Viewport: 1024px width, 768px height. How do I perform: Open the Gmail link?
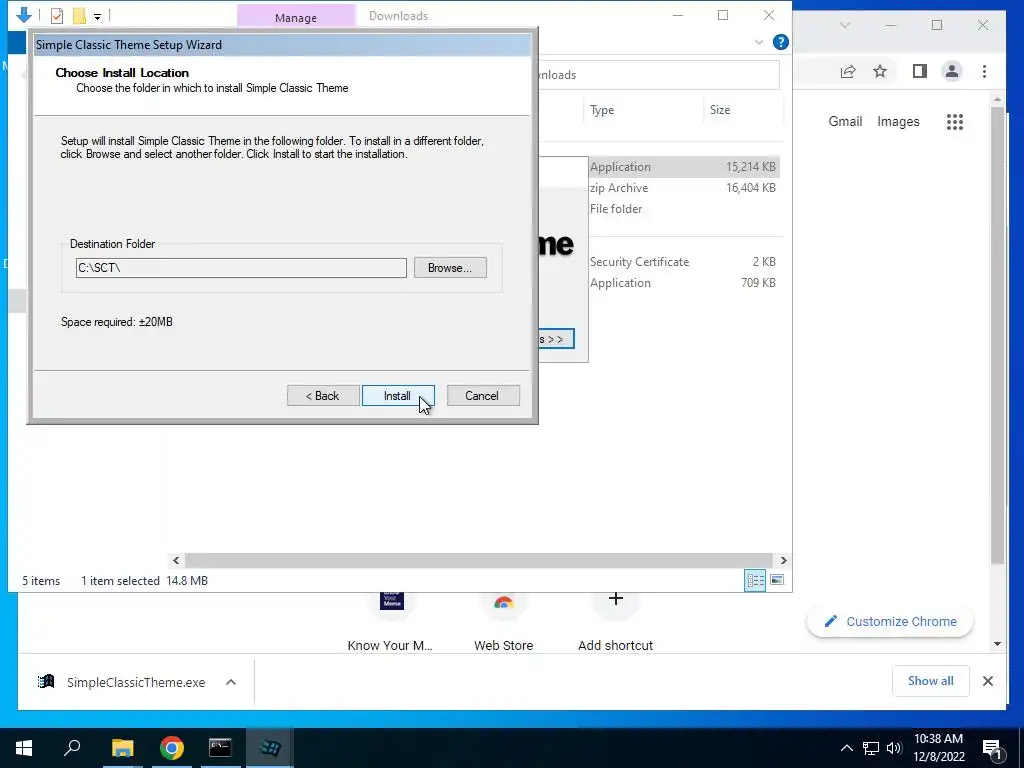click(845, 121)
